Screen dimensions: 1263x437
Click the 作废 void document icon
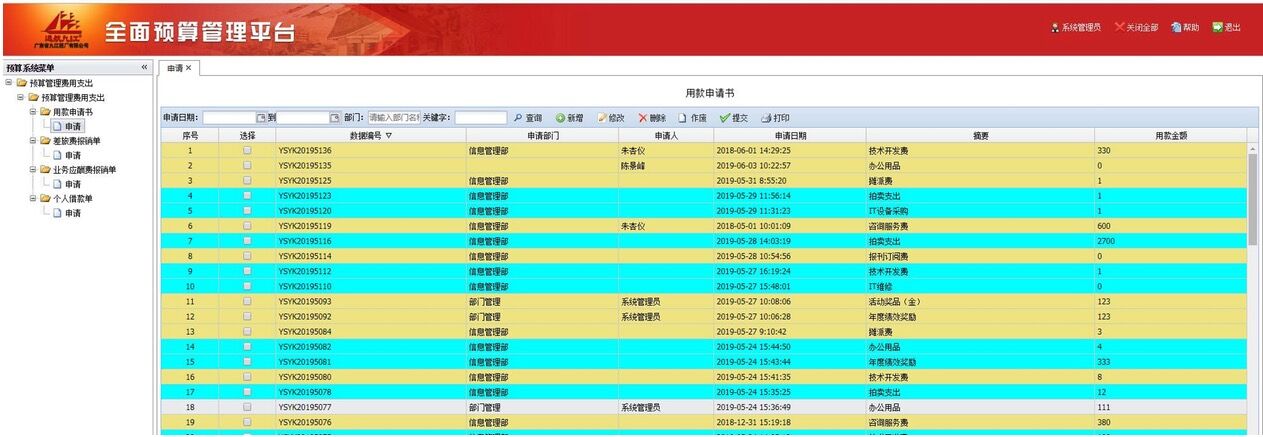683,118
